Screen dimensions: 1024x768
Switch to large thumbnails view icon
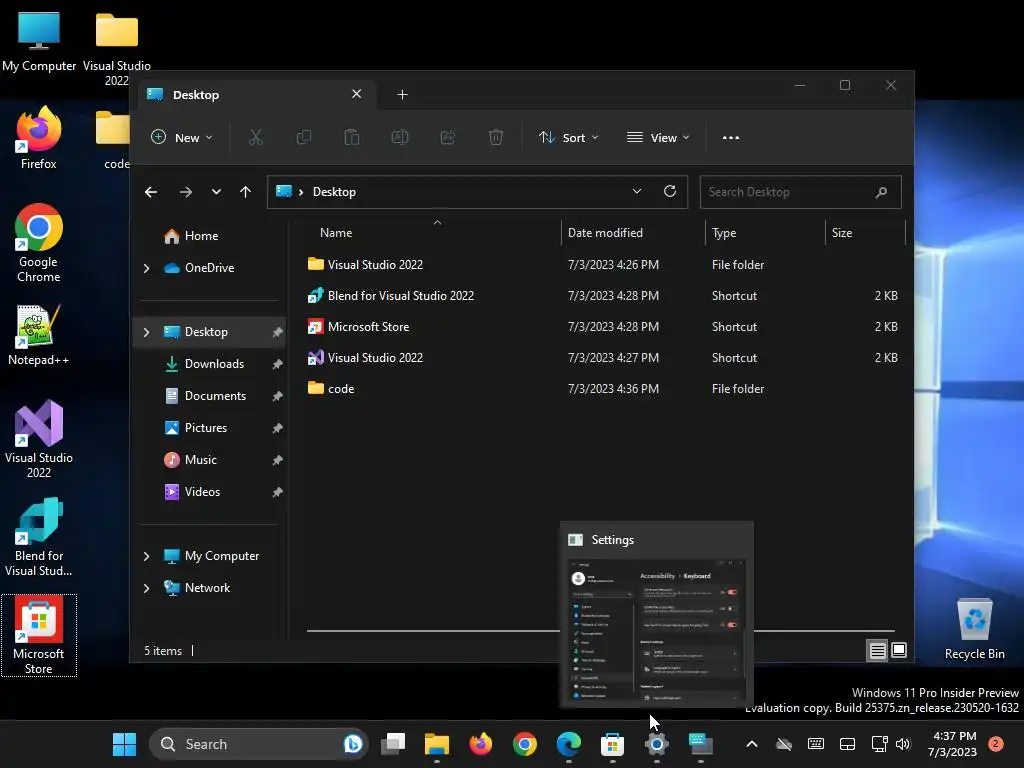(x=899, y=650)
